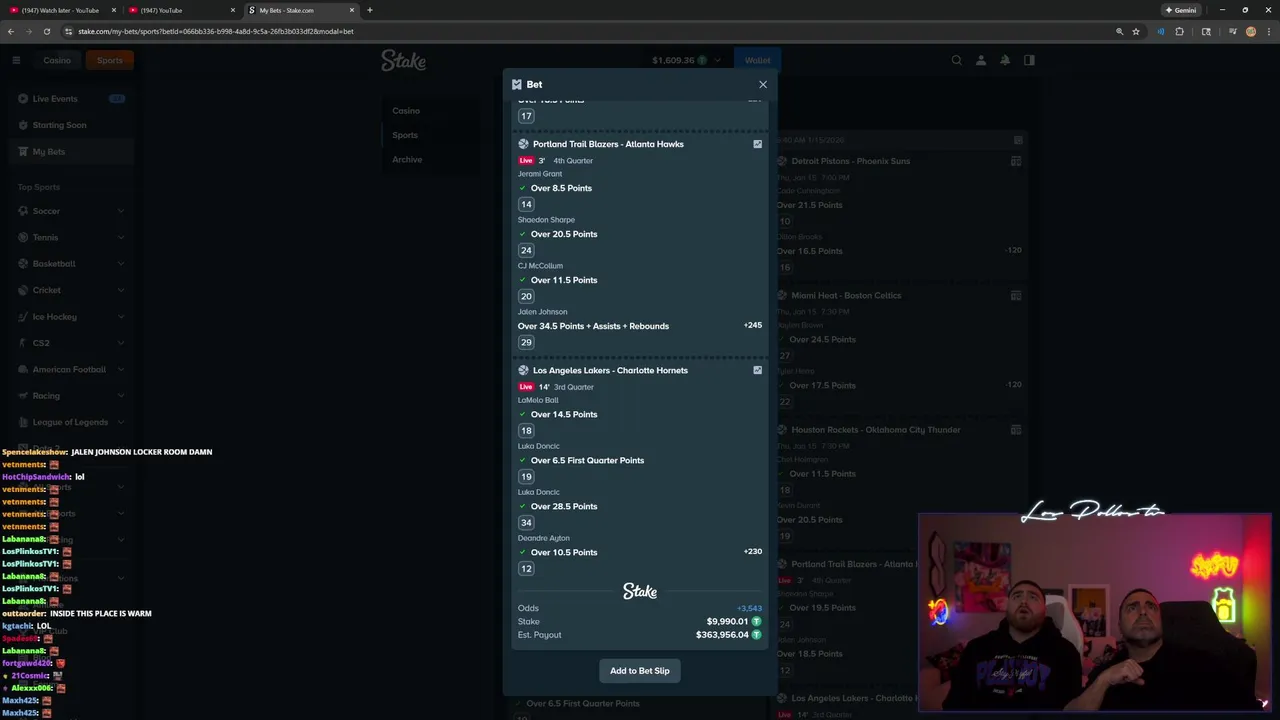Open the Wallet button in header
The image size is (1280, 720).
coord(757,60)
